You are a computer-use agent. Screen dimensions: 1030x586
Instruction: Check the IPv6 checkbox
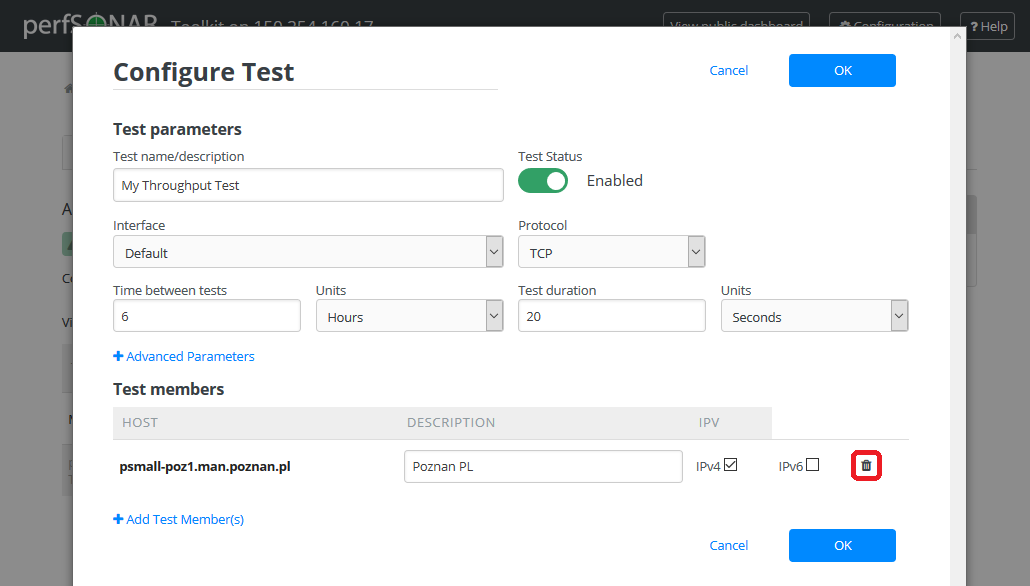coord(813,464)
